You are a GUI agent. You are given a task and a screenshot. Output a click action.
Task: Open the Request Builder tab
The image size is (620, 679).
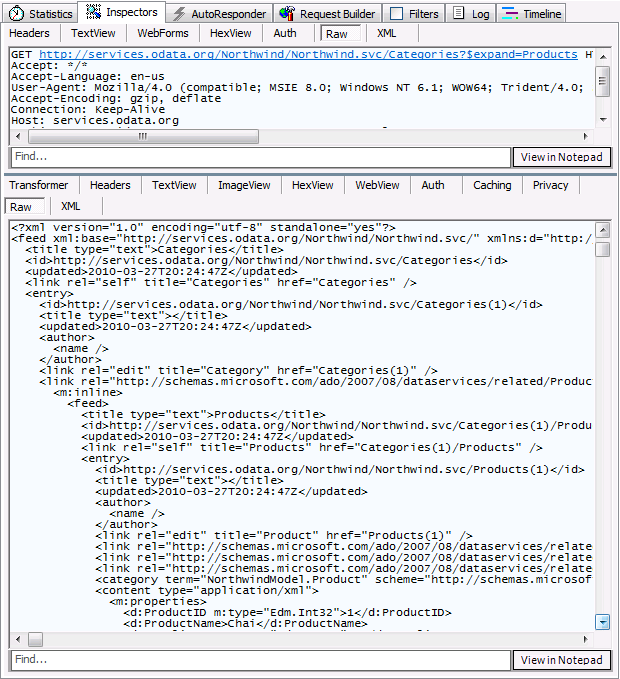tap(327, 14)
